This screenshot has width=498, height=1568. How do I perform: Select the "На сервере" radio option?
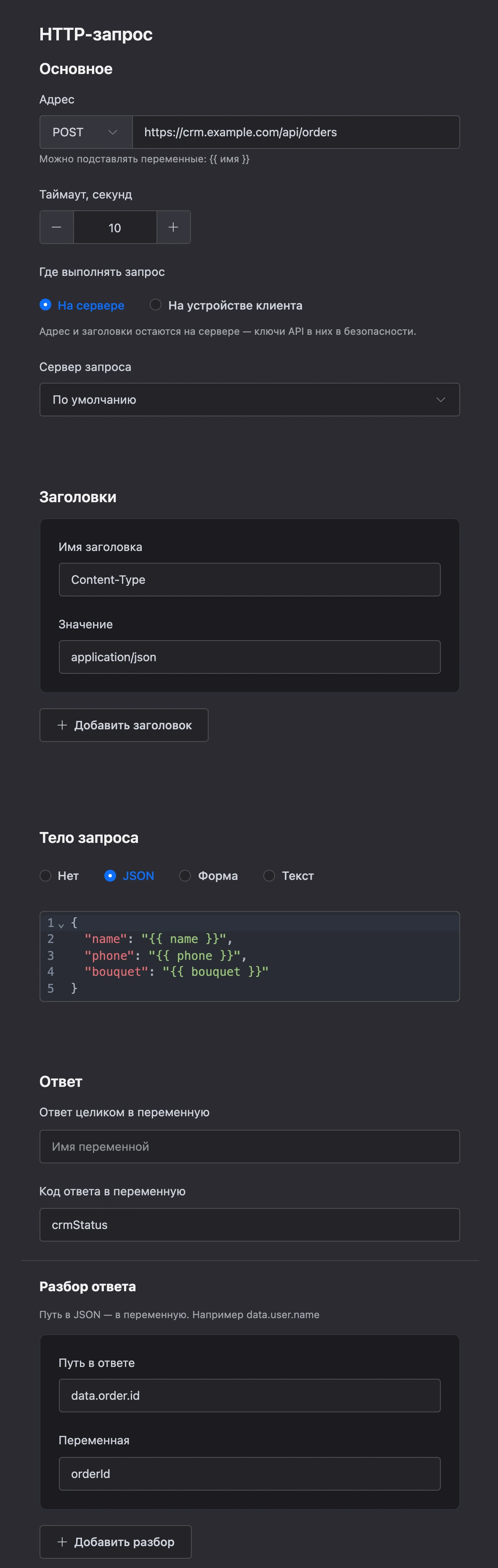coord(82,305)
